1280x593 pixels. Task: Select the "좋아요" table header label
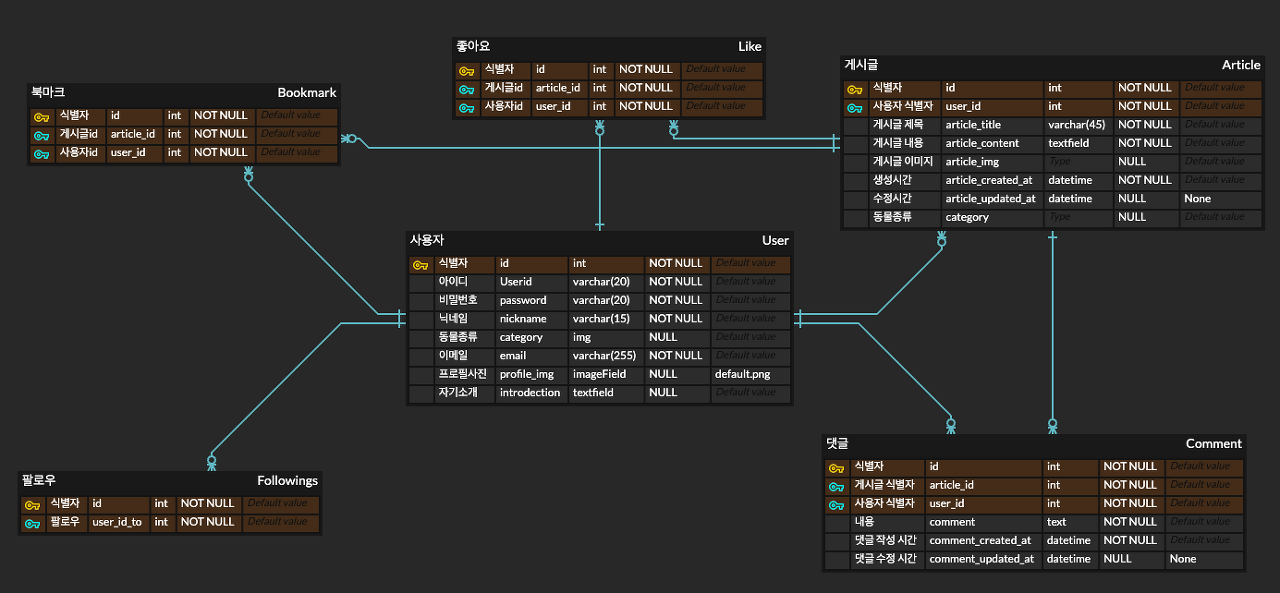click(x=473, y=46)
